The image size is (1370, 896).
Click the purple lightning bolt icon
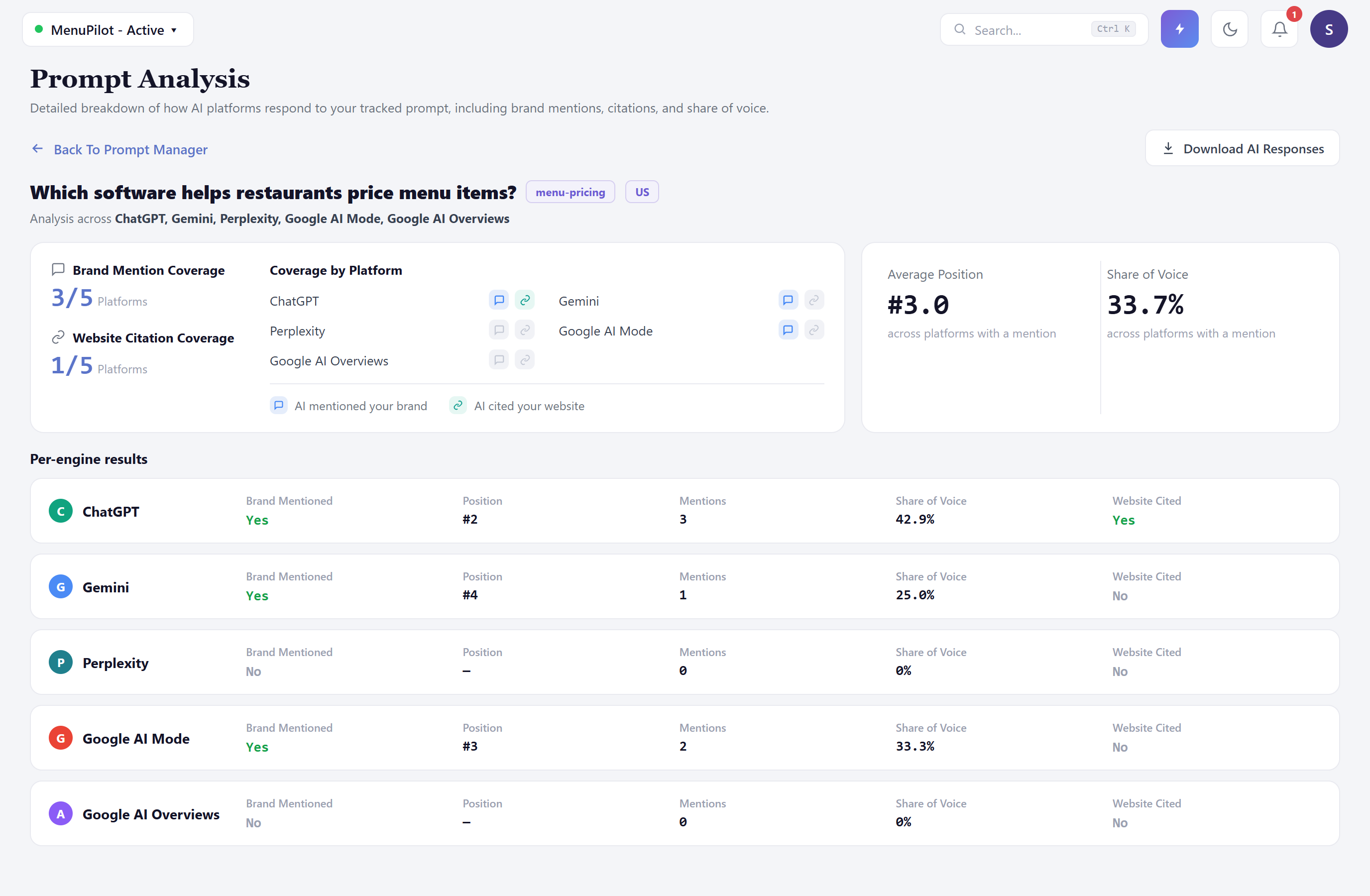click(x=1179, y=29)
